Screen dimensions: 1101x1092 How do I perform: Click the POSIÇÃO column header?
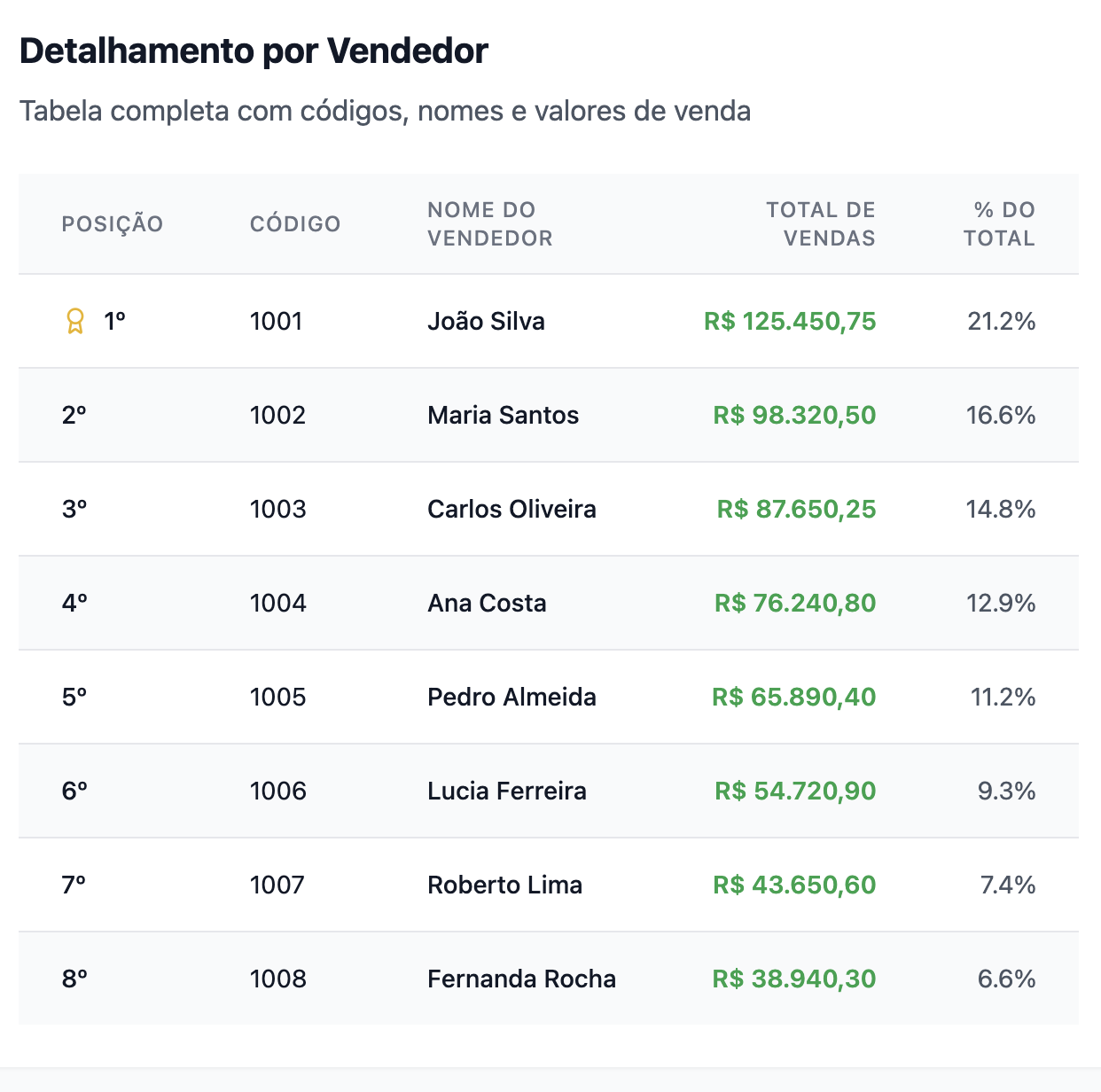coord(113,224)
